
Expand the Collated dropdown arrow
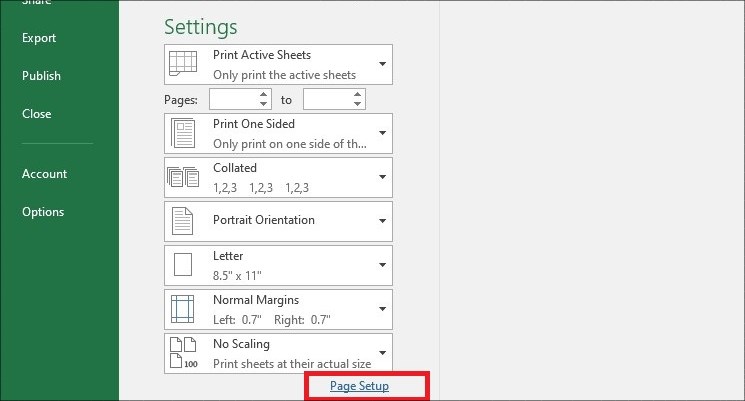(382, 177)
